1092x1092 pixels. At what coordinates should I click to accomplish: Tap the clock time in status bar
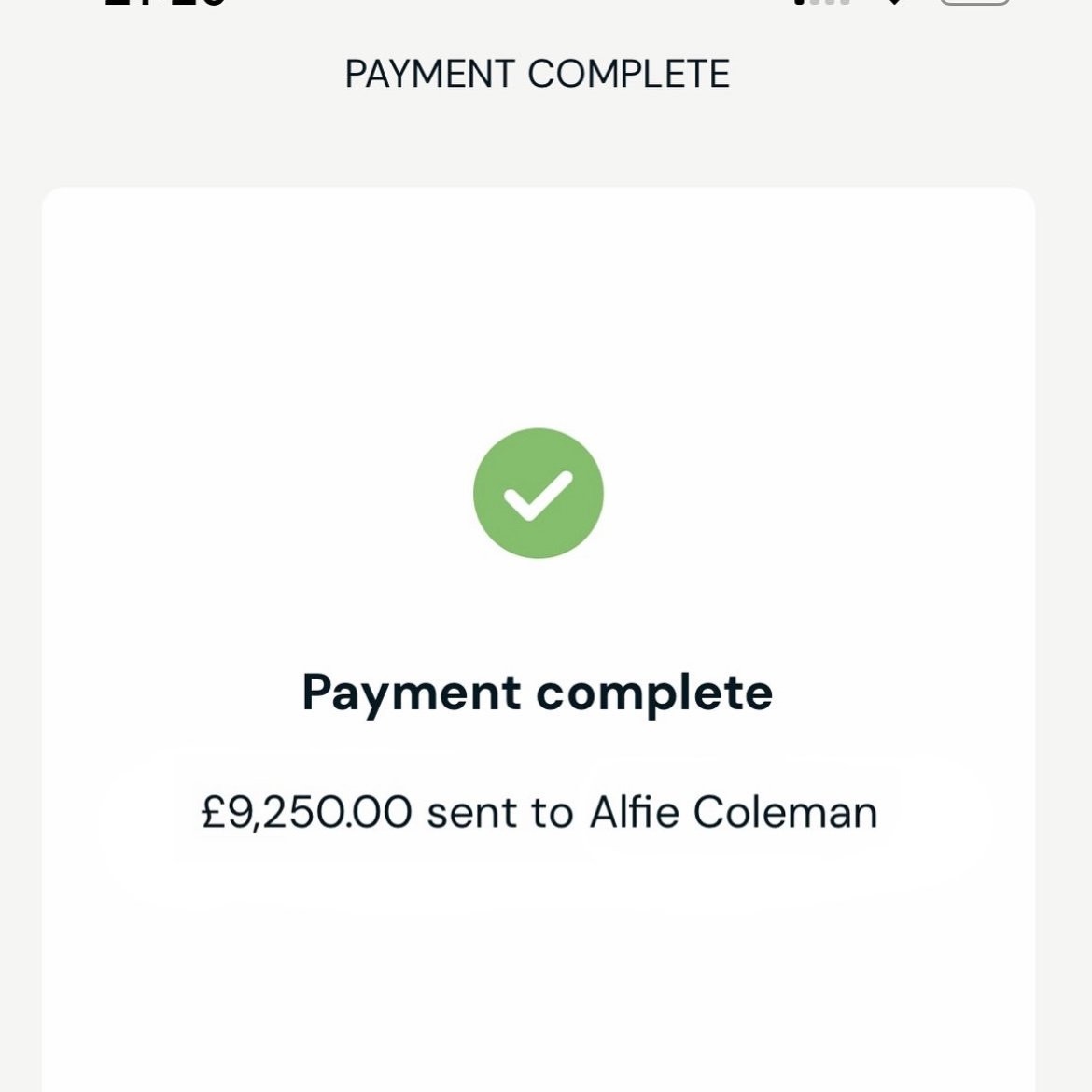[165, 4]
